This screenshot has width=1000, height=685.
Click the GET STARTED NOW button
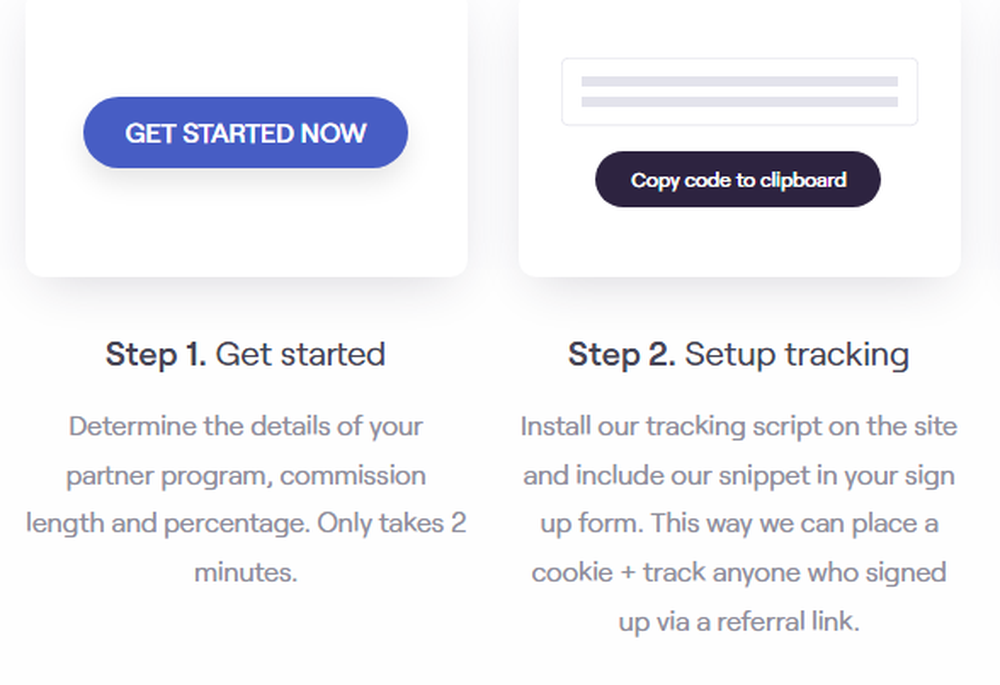coord(245,133)
